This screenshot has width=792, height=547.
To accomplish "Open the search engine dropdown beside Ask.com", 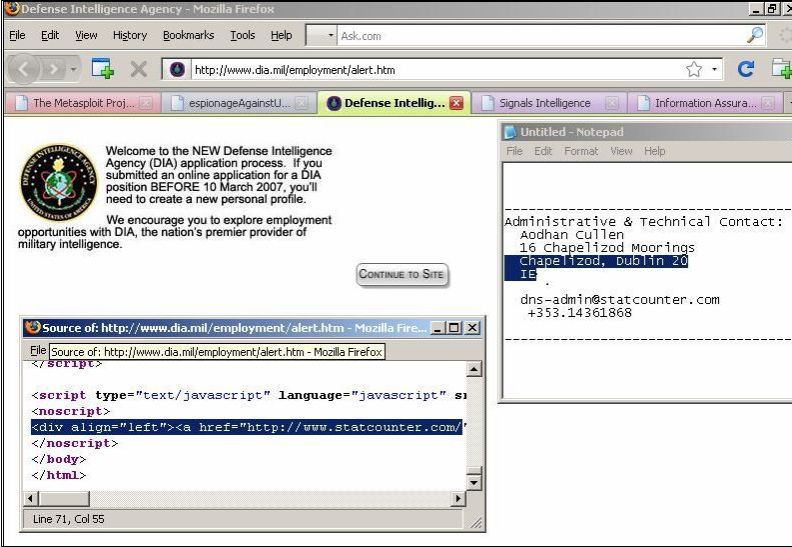I will (x=331, y=35).
